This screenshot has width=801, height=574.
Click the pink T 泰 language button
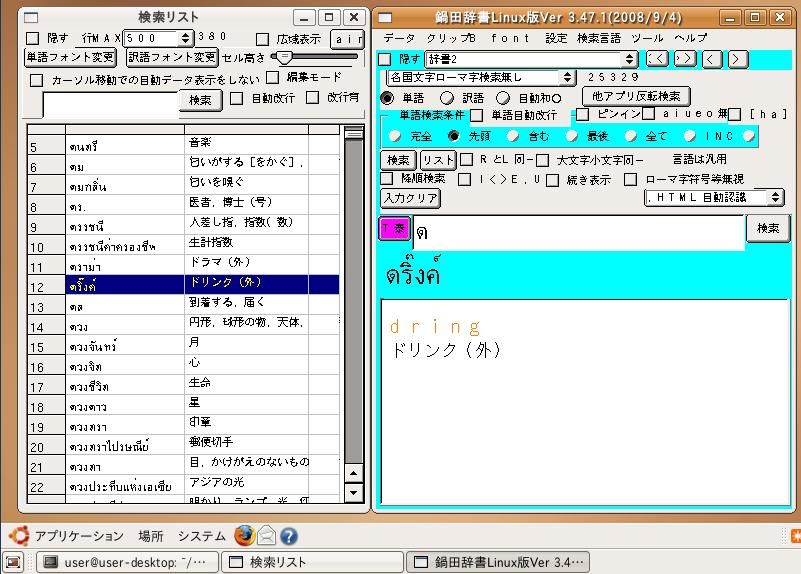click(x=394, y=228)
